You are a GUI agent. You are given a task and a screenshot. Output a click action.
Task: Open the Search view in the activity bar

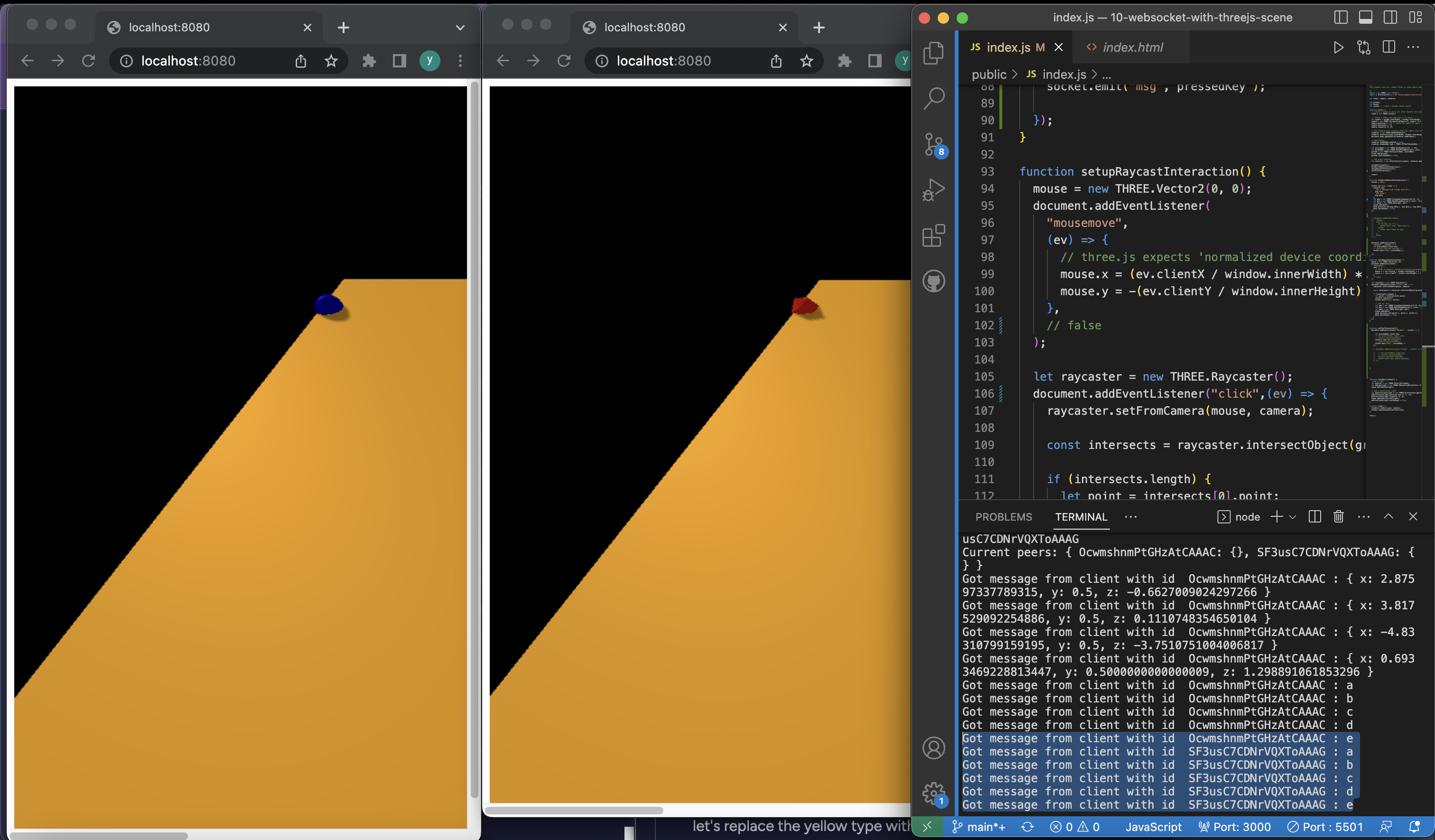click(x=933, y=98)
